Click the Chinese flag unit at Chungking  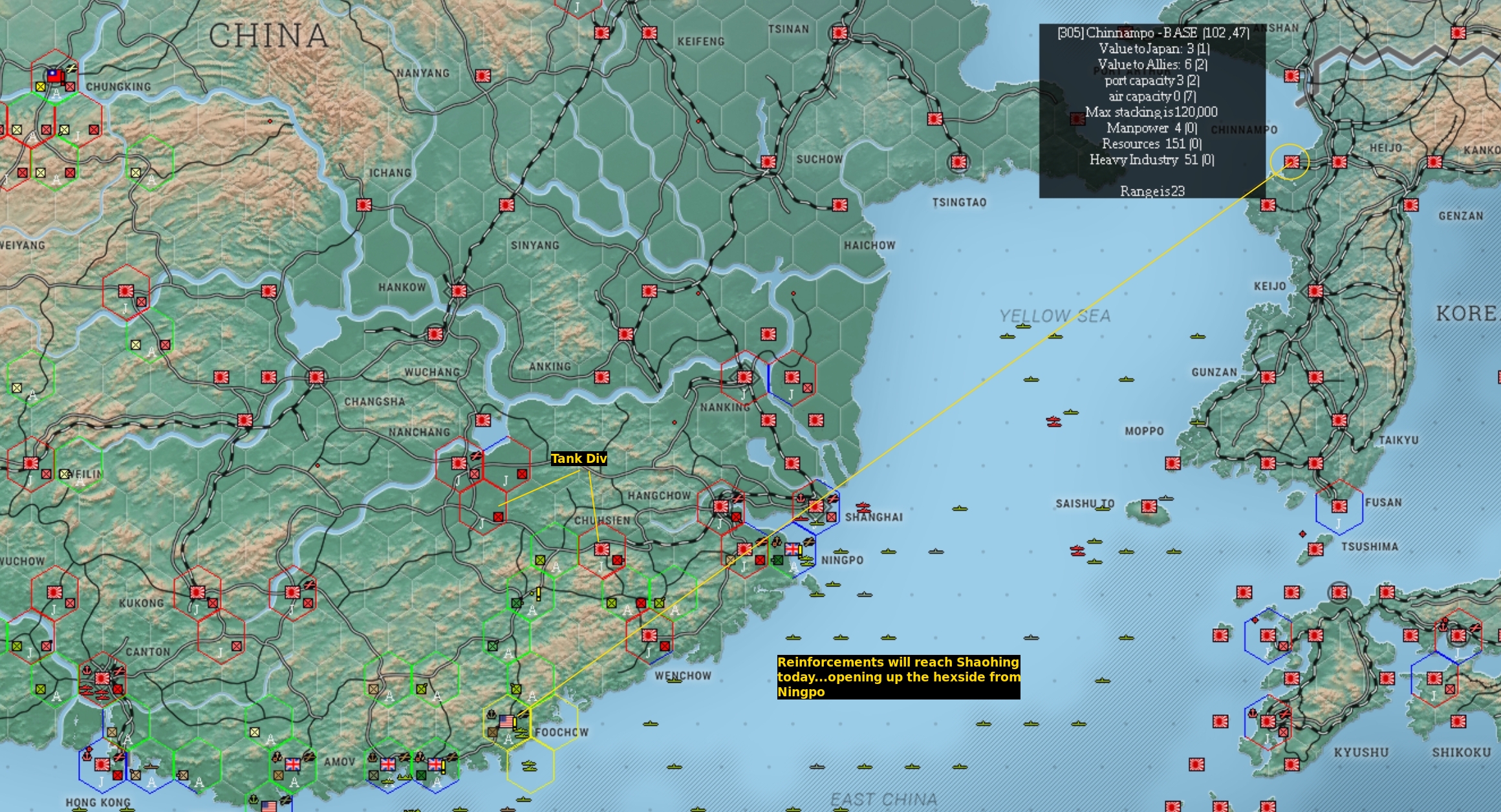pos(56,76)
